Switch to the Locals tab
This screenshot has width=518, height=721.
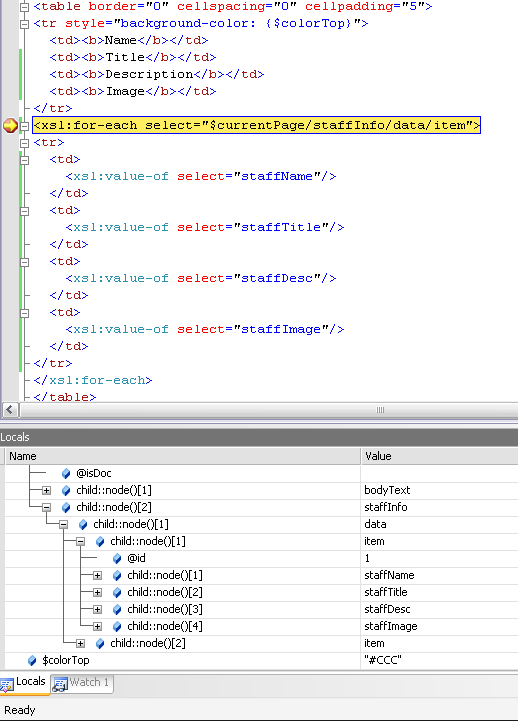24,684
